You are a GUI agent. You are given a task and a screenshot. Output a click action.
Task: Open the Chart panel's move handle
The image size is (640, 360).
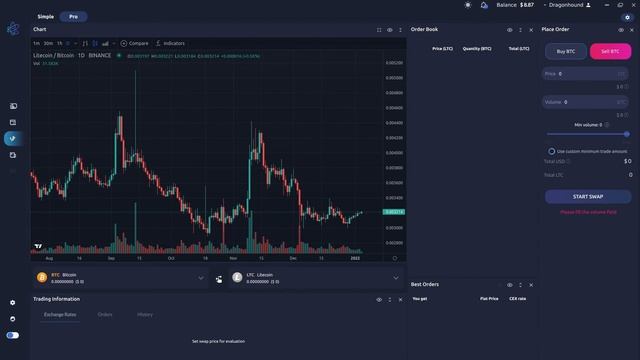pos(400,30)
